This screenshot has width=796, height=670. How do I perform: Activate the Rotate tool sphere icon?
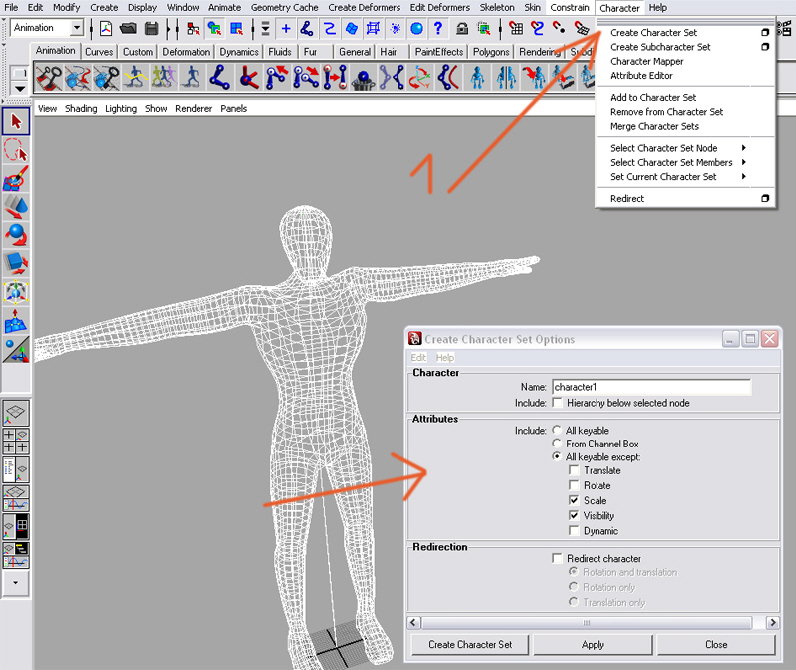16,236
